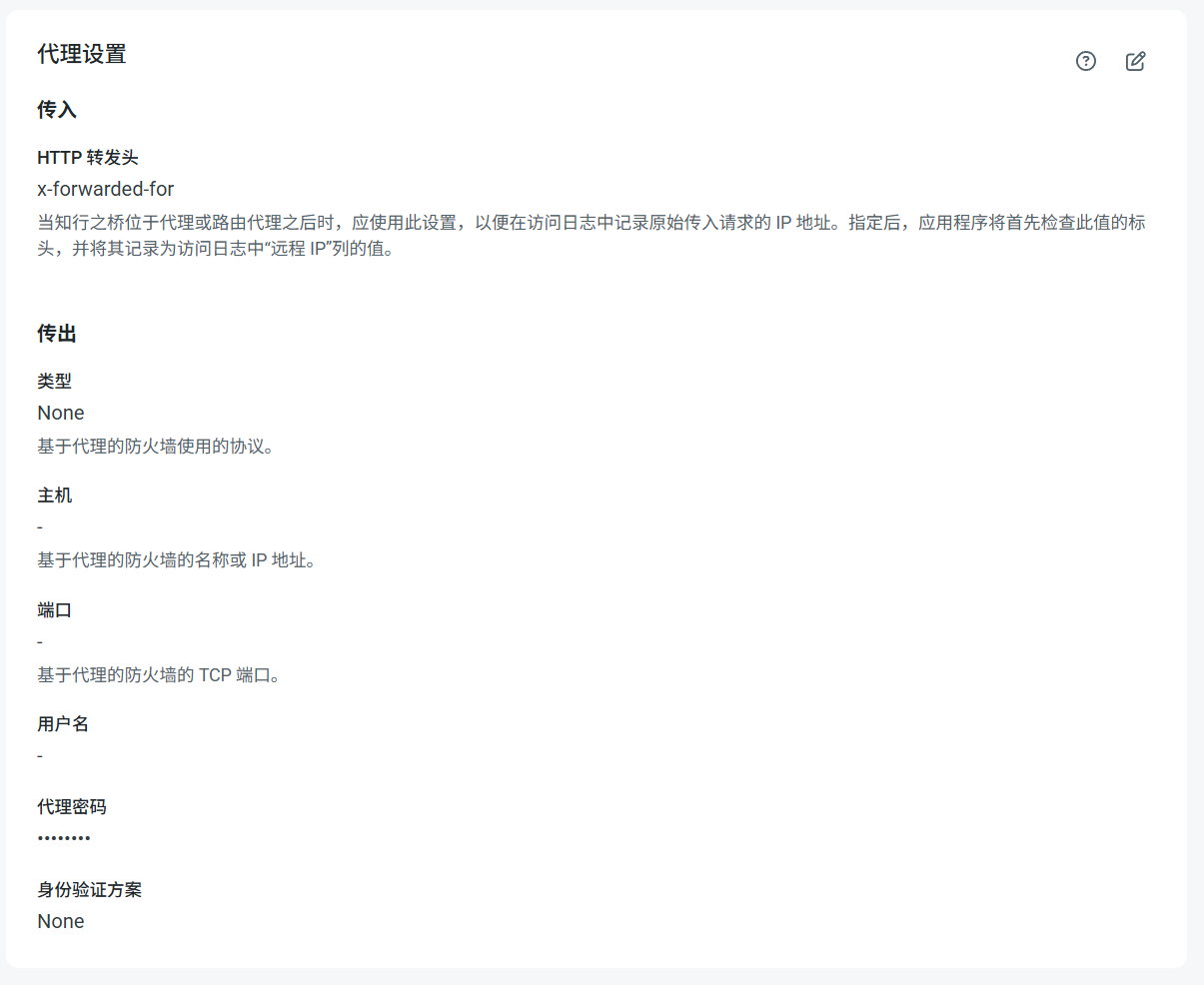Click the 基于代理的防火墙使用的协议 description
The height and width of the screenshot is (985, 1204).
(x=155, y=447)
